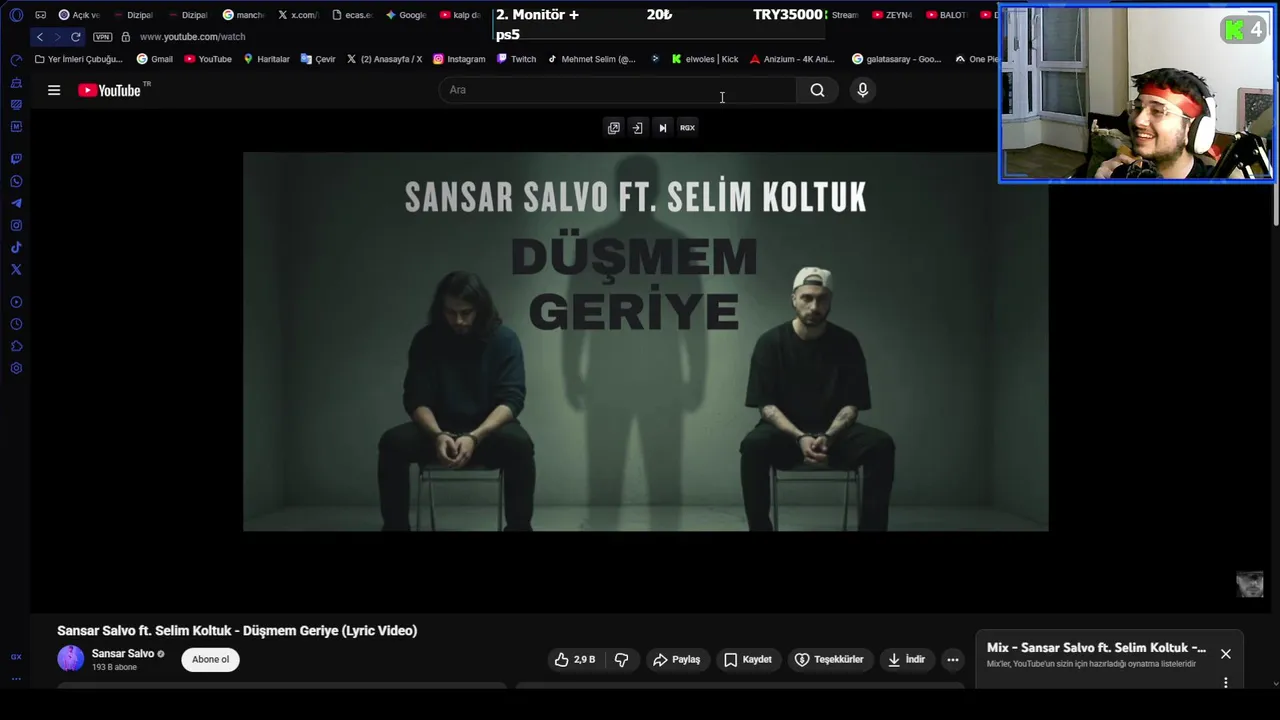Start voice search with microphone icon
The height and width of the screenshot is (720, 1280).
click(x=862, y=90)
